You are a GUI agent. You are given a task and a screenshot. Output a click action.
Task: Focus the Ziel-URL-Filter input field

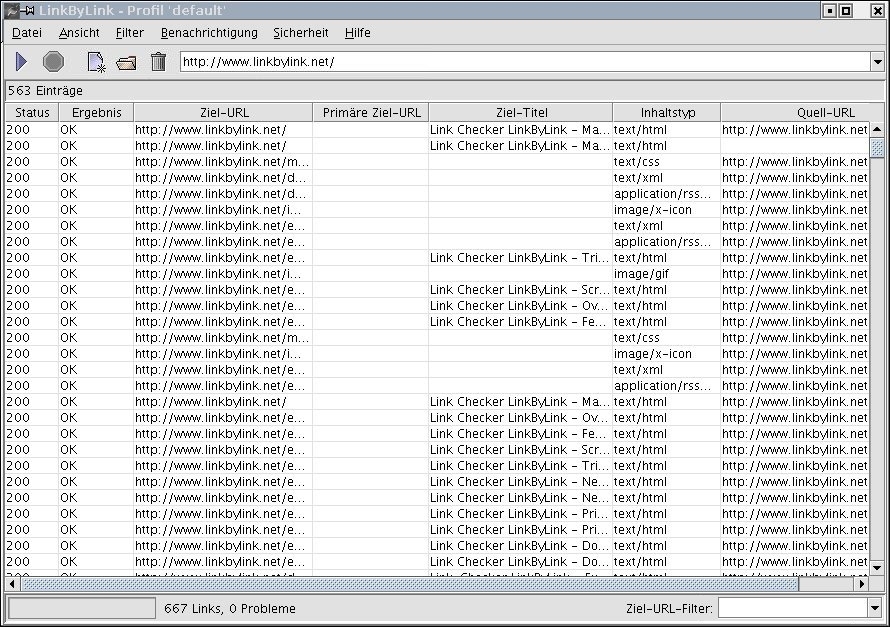(x=793, y=608)
